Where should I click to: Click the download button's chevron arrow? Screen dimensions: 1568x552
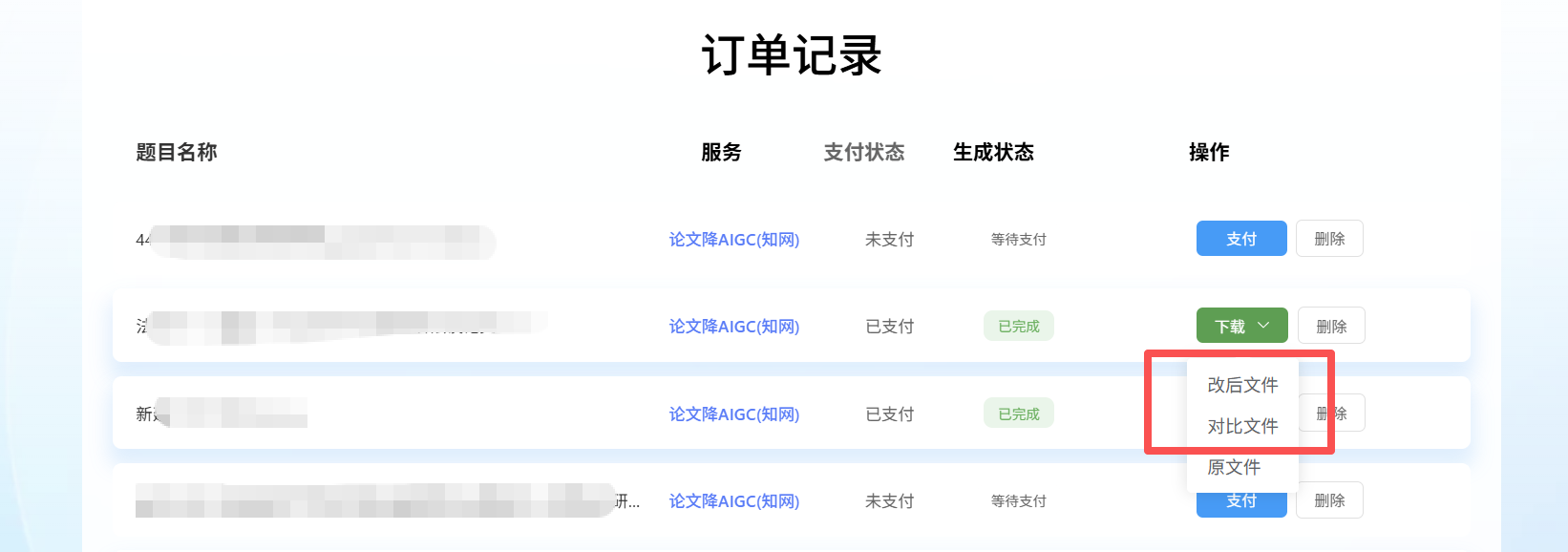pos(1263,326)
